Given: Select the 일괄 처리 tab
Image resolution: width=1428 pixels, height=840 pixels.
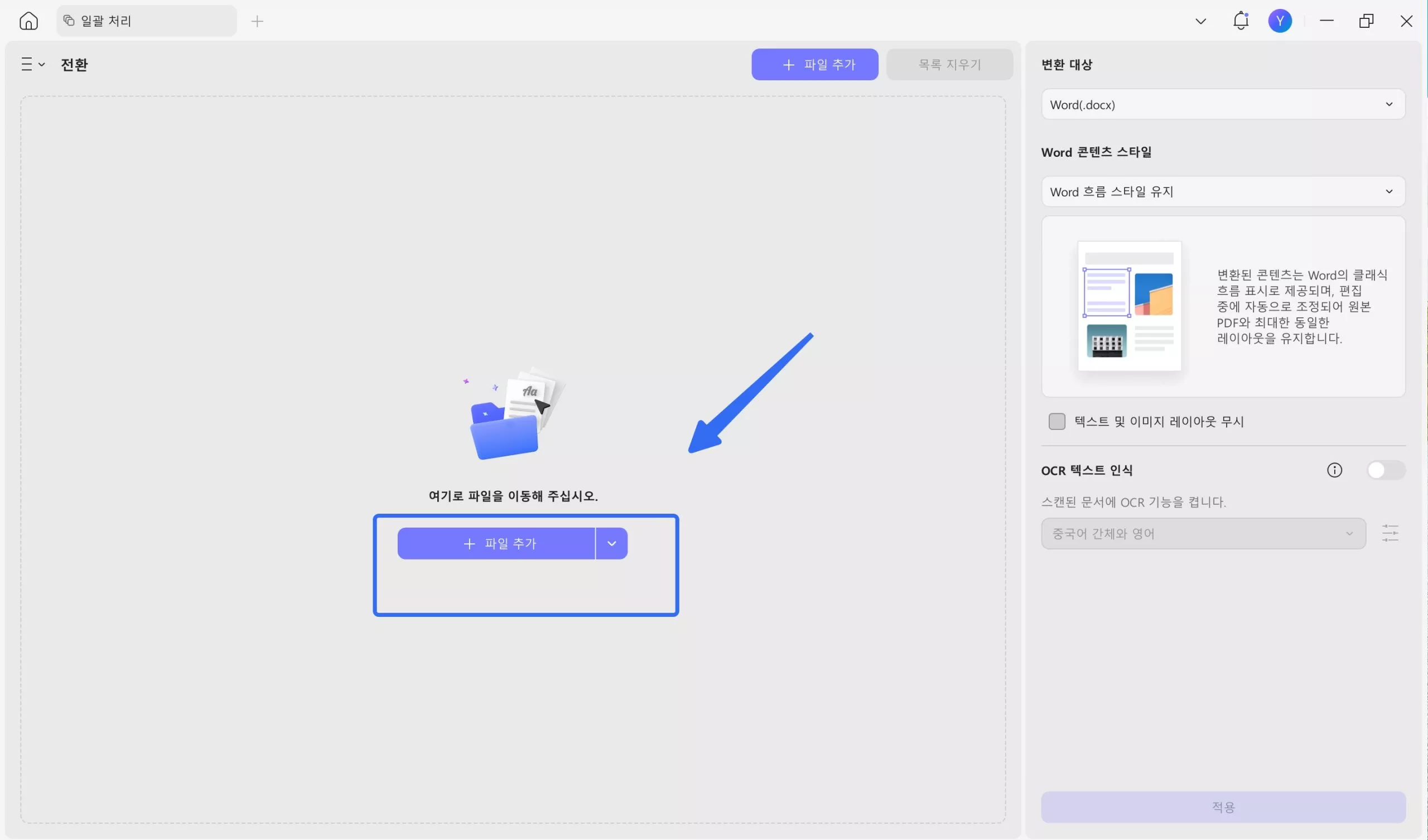Looking at the screenshot, I should tap(146, 21).
